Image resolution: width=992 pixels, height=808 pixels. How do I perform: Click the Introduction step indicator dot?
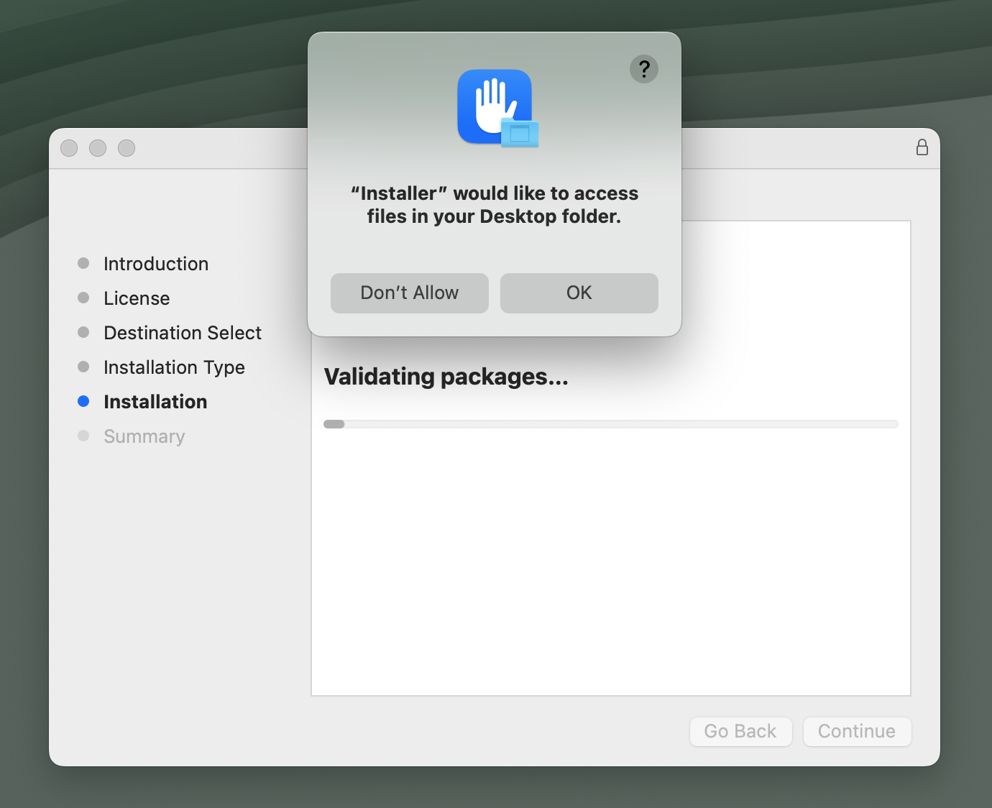[84, 263]
